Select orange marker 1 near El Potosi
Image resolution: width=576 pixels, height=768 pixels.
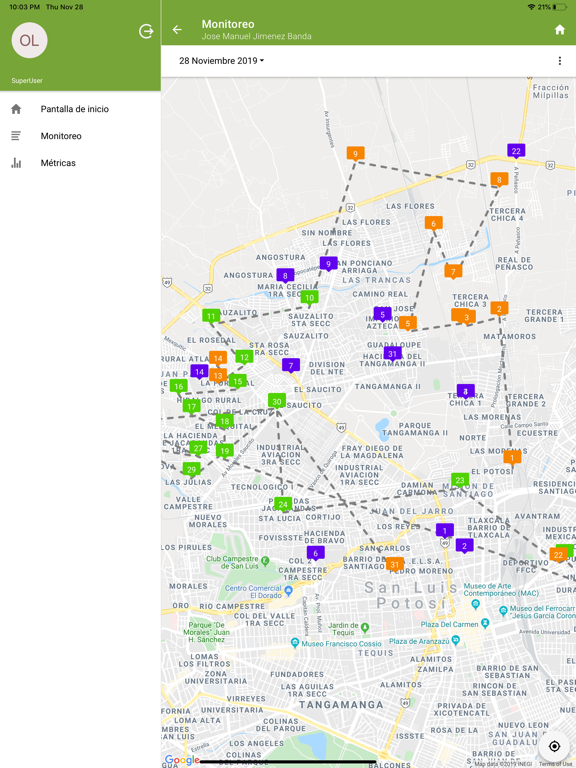(512, 458)
